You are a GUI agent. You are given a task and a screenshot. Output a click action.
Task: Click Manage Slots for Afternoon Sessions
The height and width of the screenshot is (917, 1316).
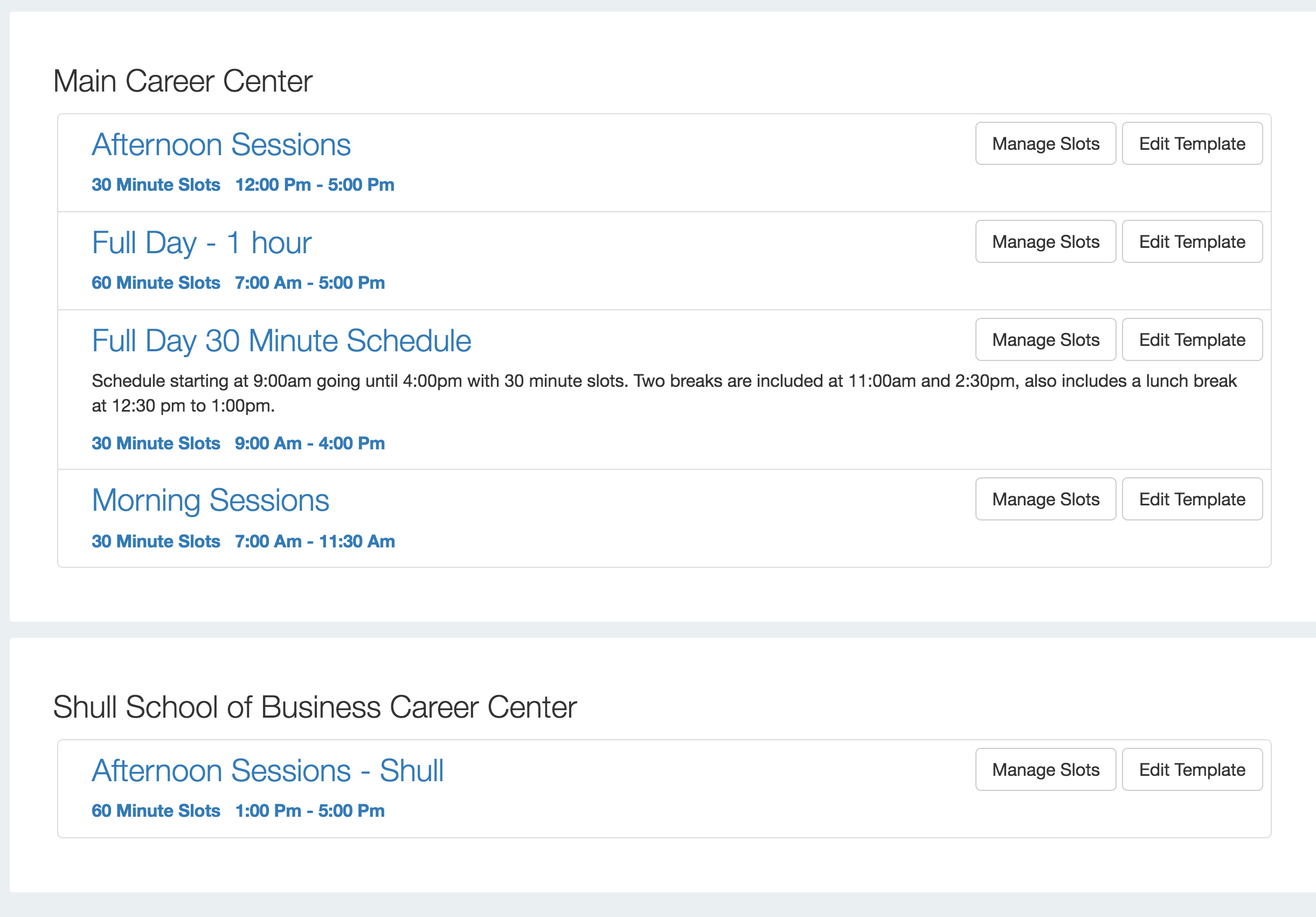coord(1045,143)
